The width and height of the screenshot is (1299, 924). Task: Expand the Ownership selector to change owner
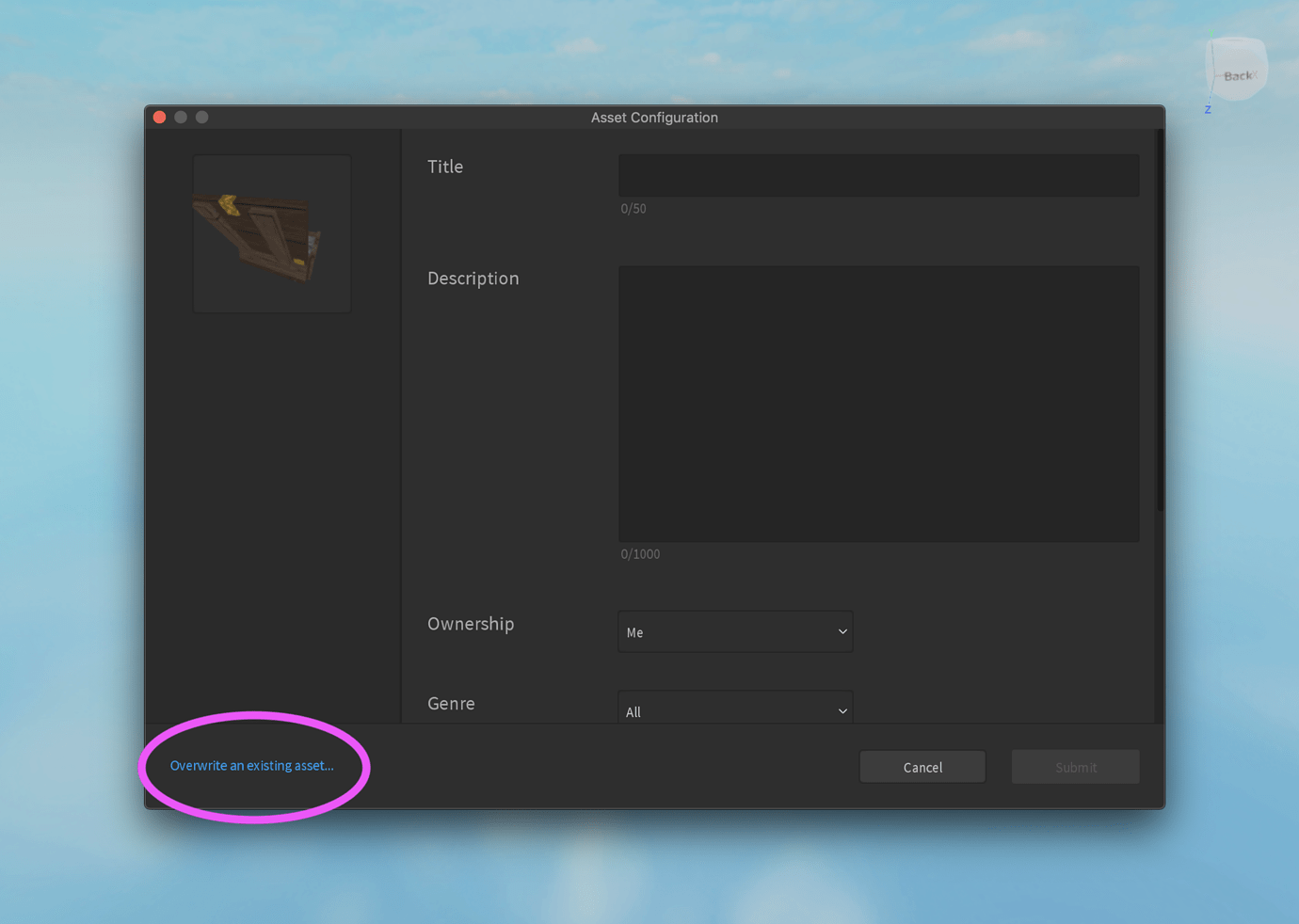(x=735, y=631)
